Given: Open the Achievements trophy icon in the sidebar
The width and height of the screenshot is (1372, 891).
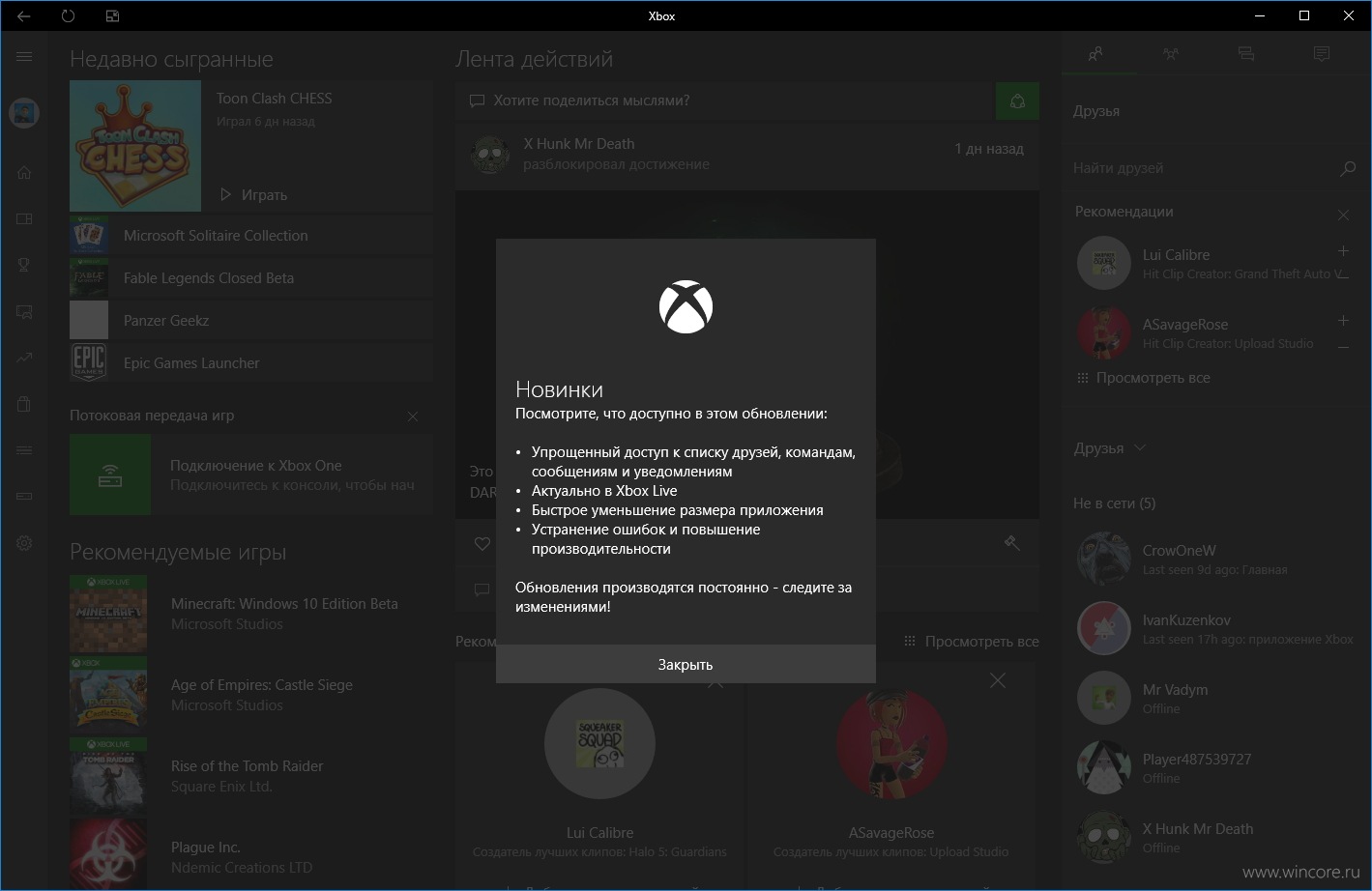Looking at the screenshot, I should tap(24, 265).
